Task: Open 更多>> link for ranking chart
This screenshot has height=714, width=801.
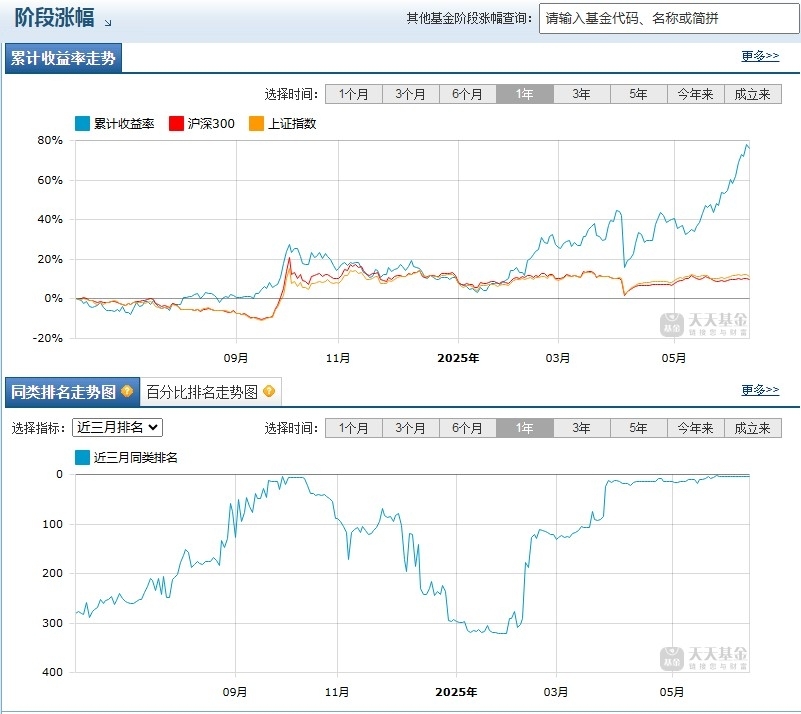Action: pyautogui.click(x=760, y=390)
